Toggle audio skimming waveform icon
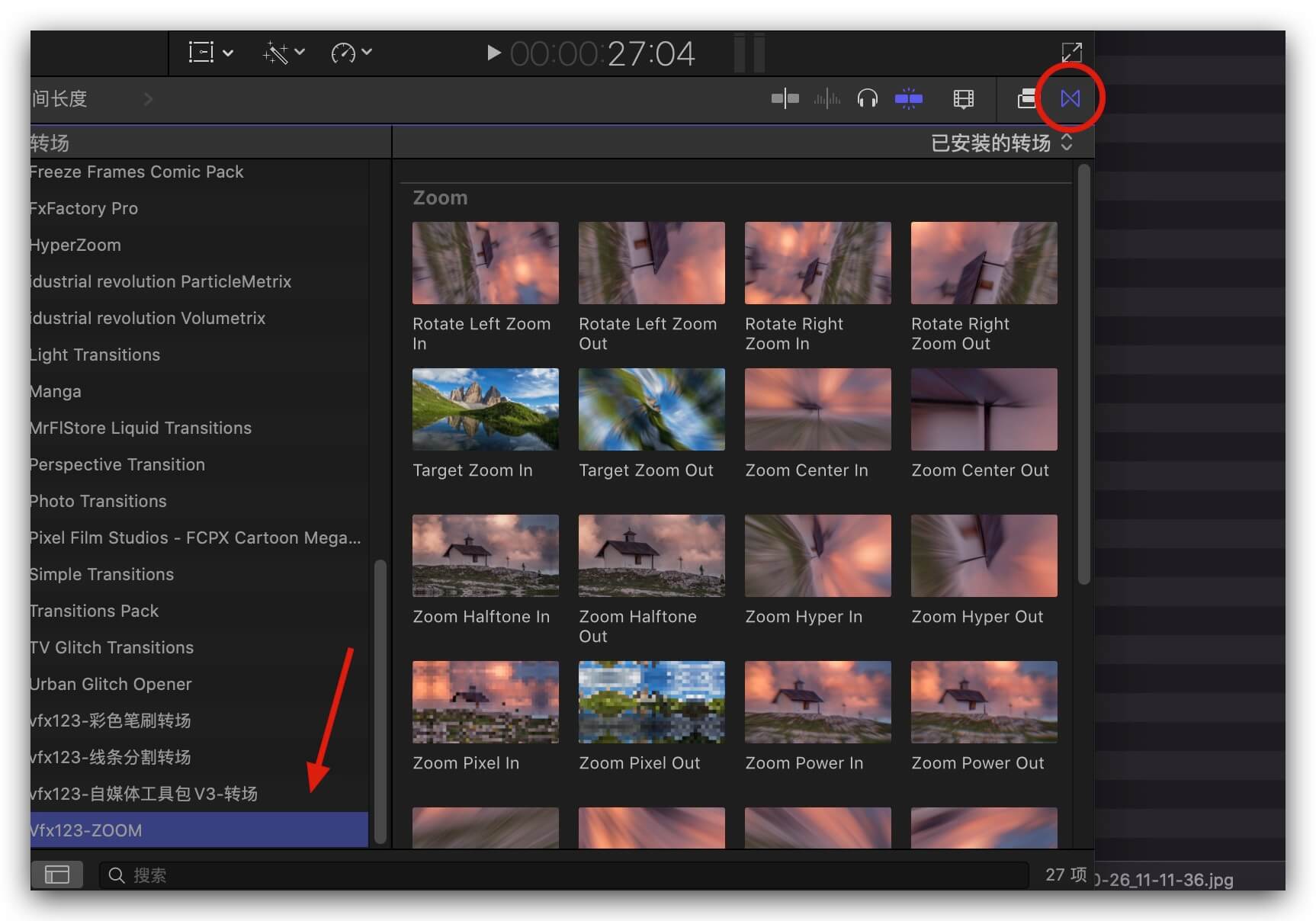Viewport: 1316px width, 921px height. pos(827,98)
